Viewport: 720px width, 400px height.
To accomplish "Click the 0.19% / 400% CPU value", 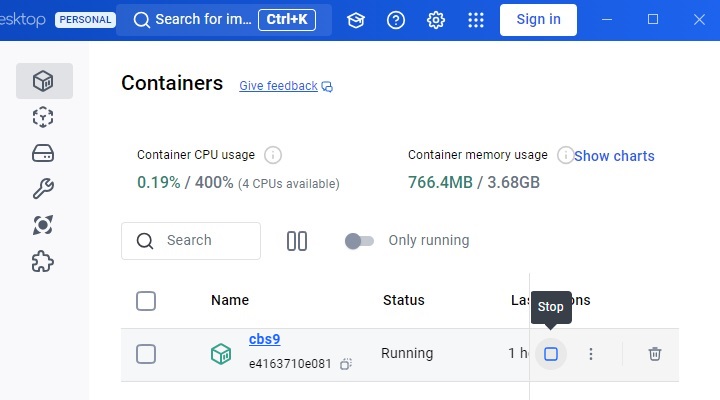I will (x=185, y=182).
